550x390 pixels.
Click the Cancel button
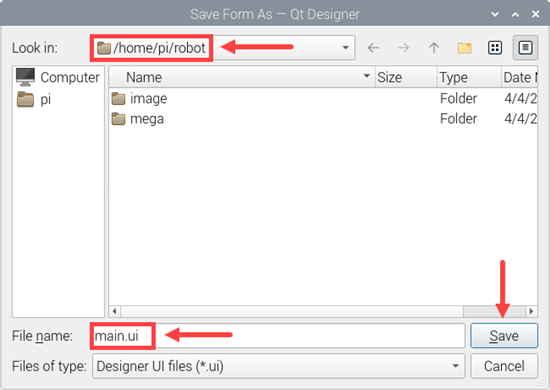point(504,366)
